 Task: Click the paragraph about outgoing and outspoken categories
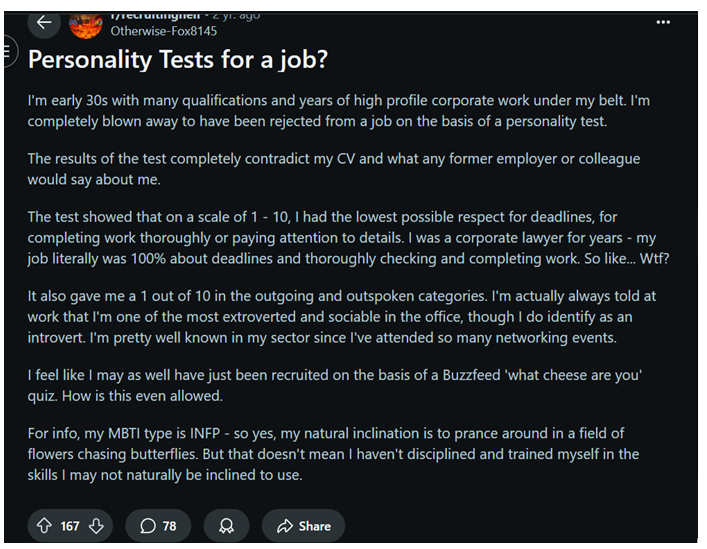tap(342, 317)
